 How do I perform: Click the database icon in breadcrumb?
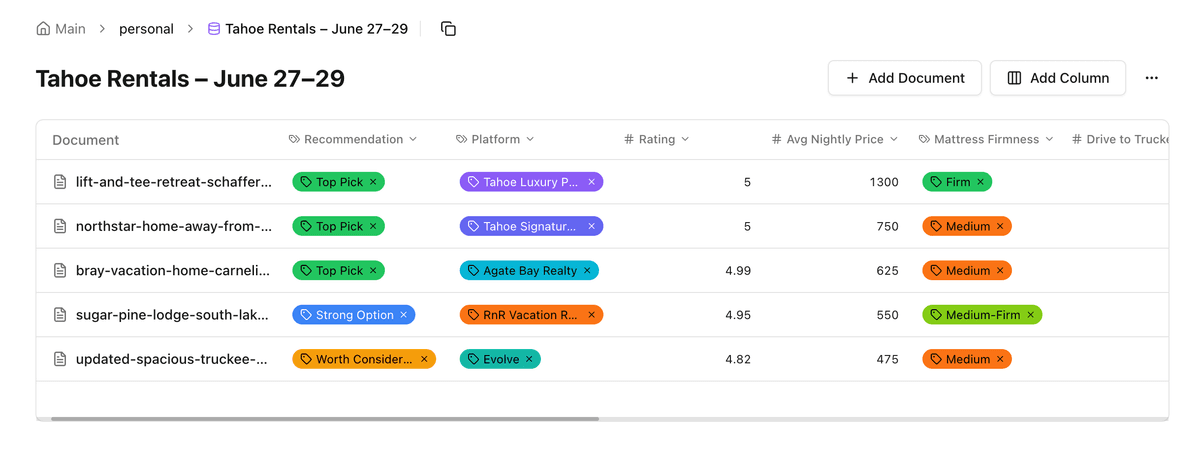point(213,29)
